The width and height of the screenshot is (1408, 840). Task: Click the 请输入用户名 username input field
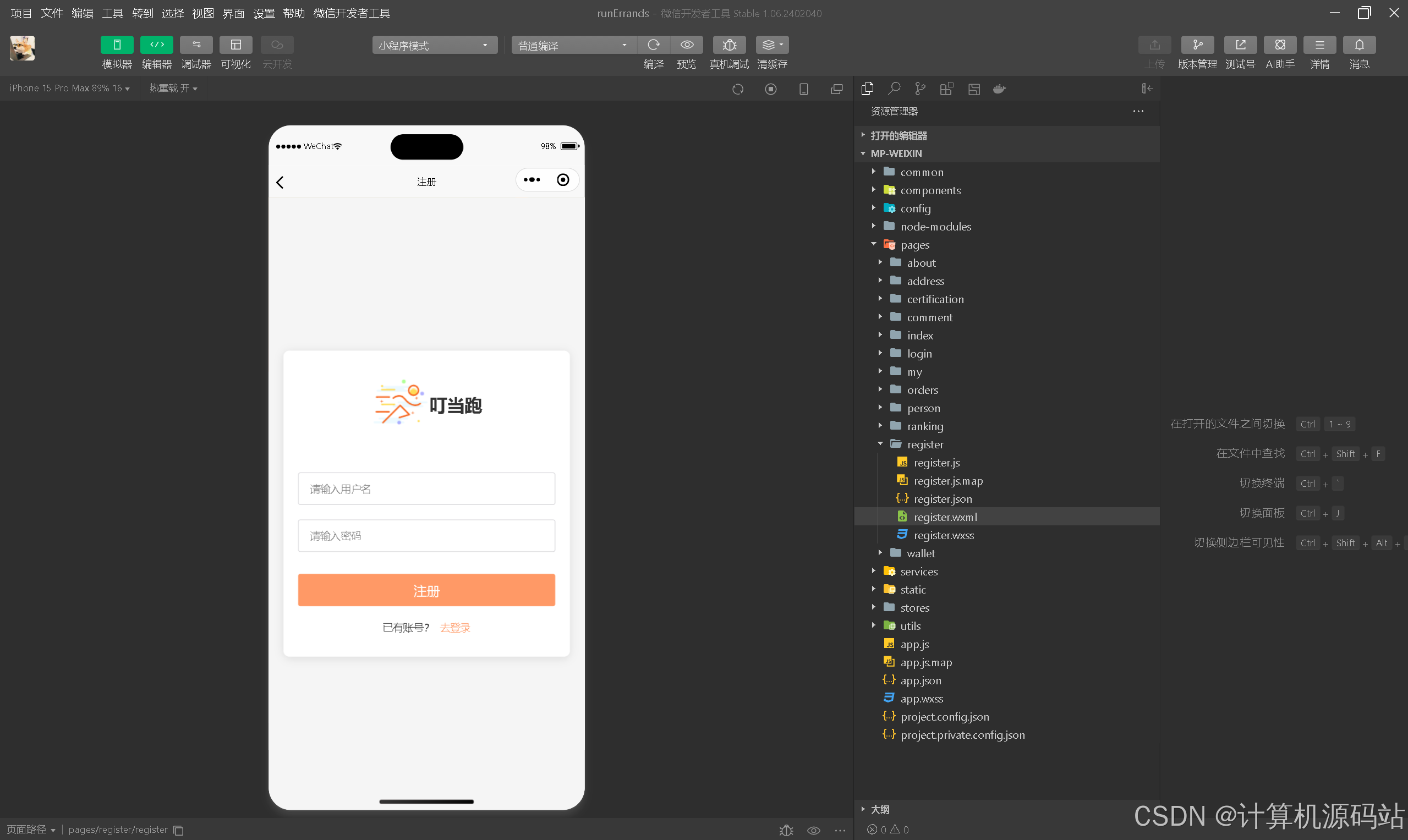tap(426, 488)
